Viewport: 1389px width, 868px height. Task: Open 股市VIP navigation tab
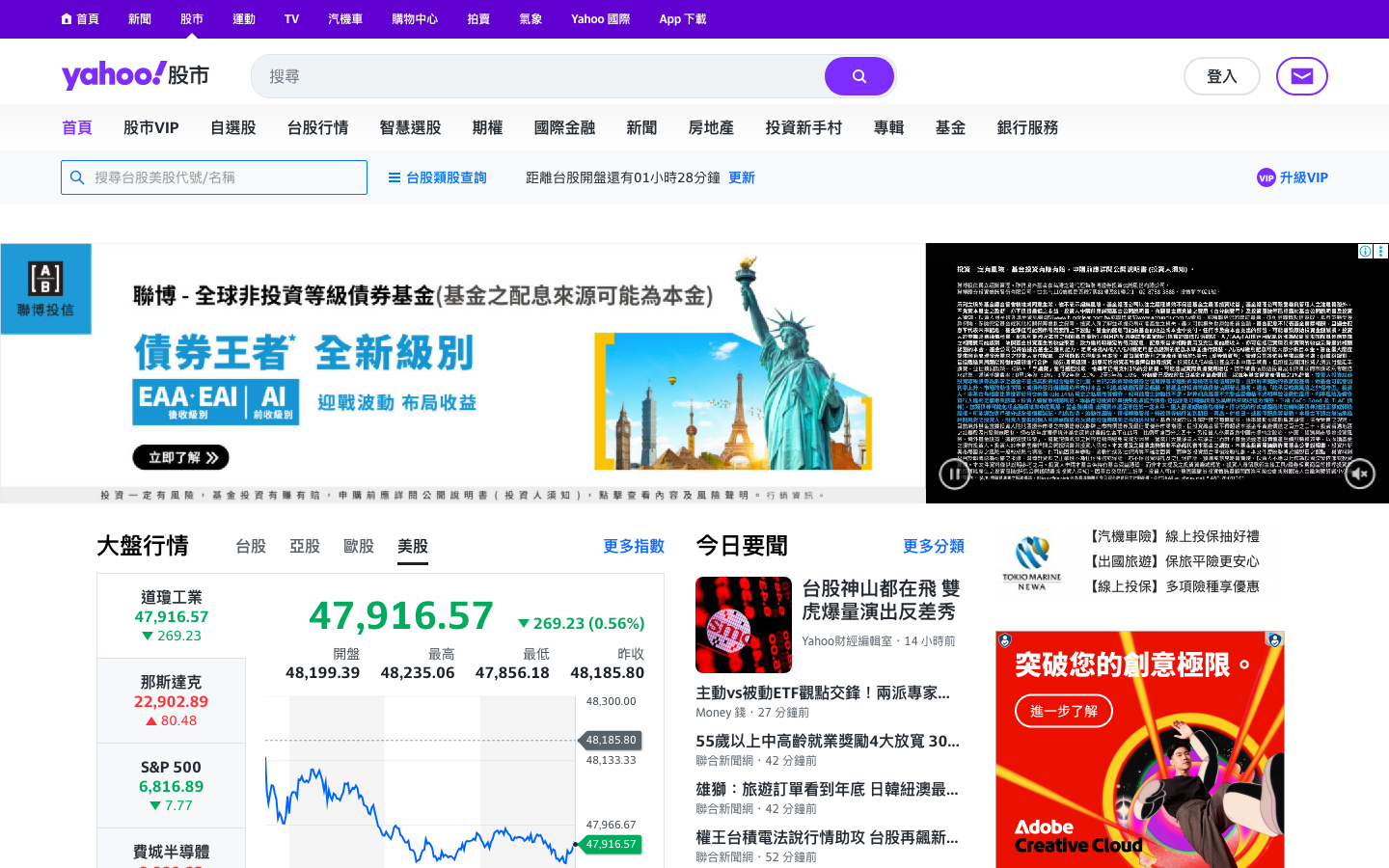(x=151, y=127)
